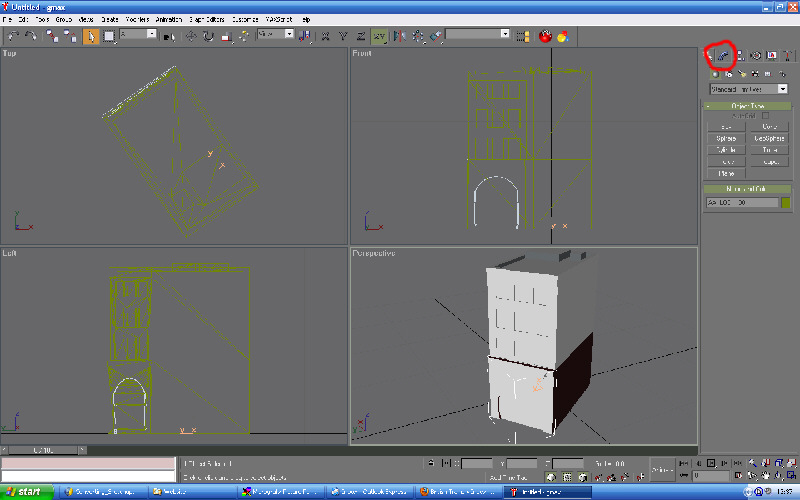Click the rectangular Selection Region tool
This screenshot has width=800, height=500.
109,36
